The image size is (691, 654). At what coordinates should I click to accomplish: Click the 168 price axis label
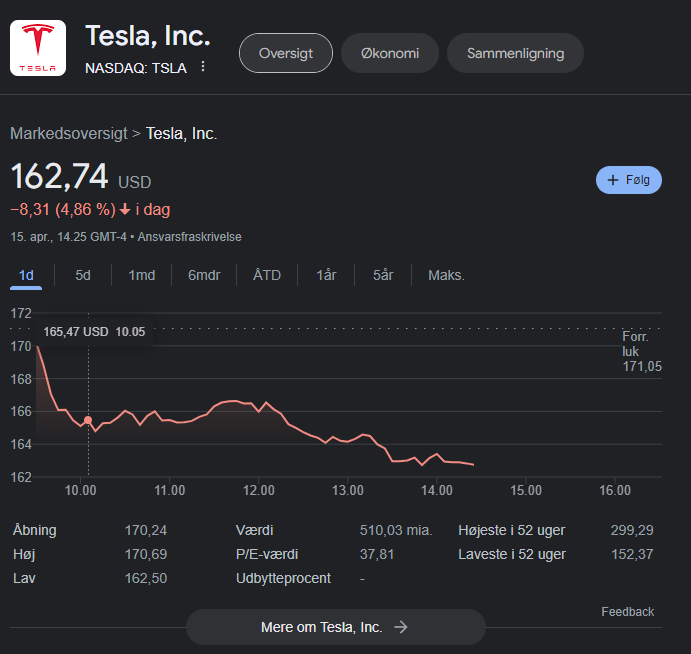[21, 379]
